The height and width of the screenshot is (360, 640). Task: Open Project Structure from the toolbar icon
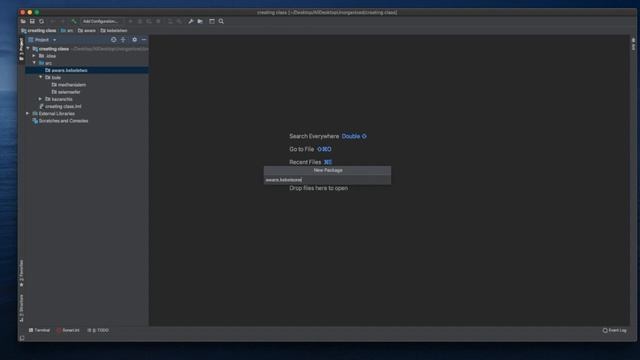(x=200, y=21)
